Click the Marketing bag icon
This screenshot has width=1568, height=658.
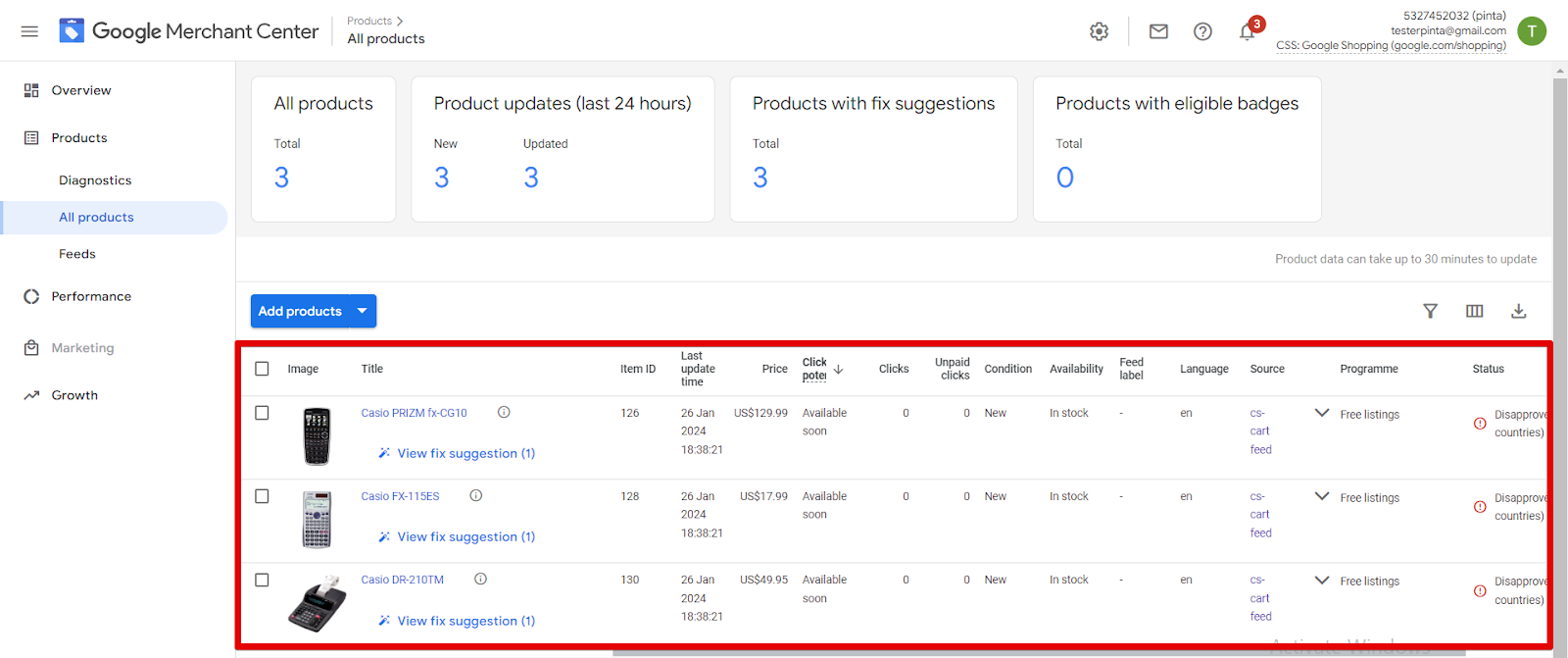pos(31,348)
